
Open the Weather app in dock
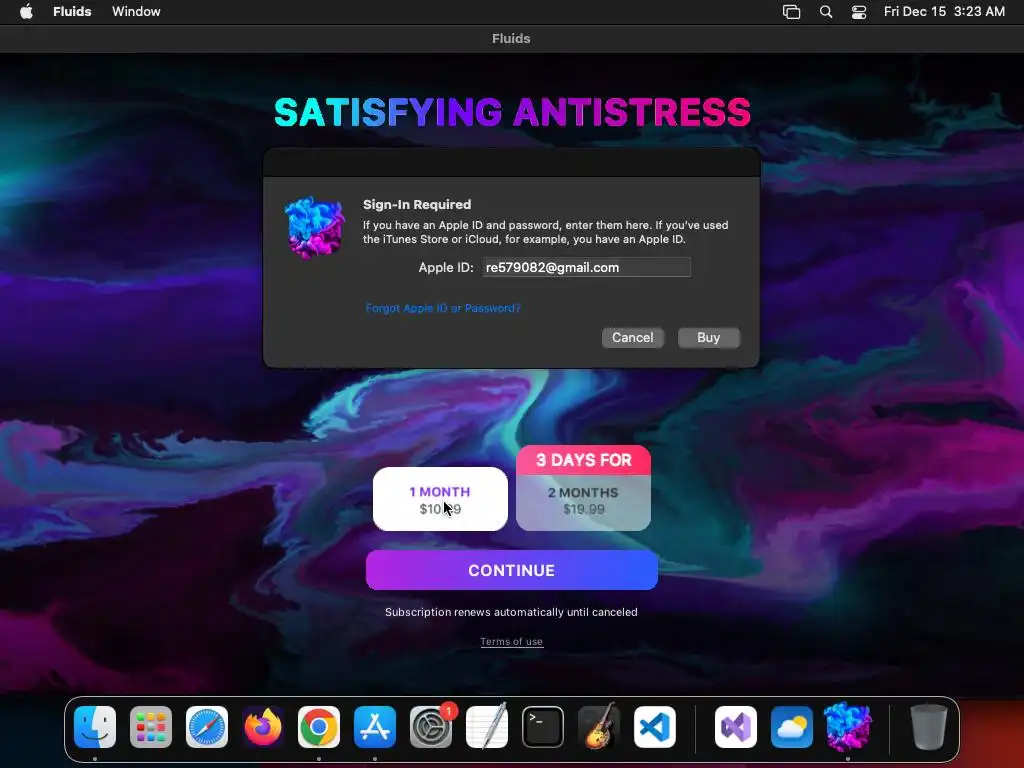792,727
